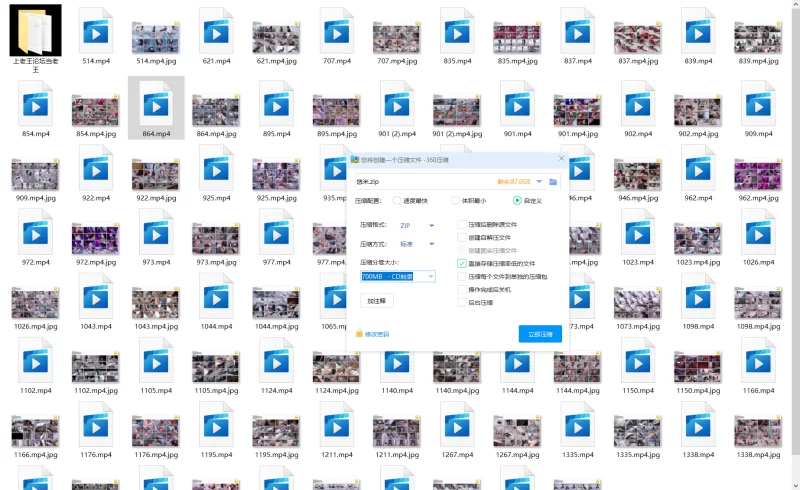Click the 立即压缩 button
Viewport: 800px width, 490px height.
pos(540,334)
